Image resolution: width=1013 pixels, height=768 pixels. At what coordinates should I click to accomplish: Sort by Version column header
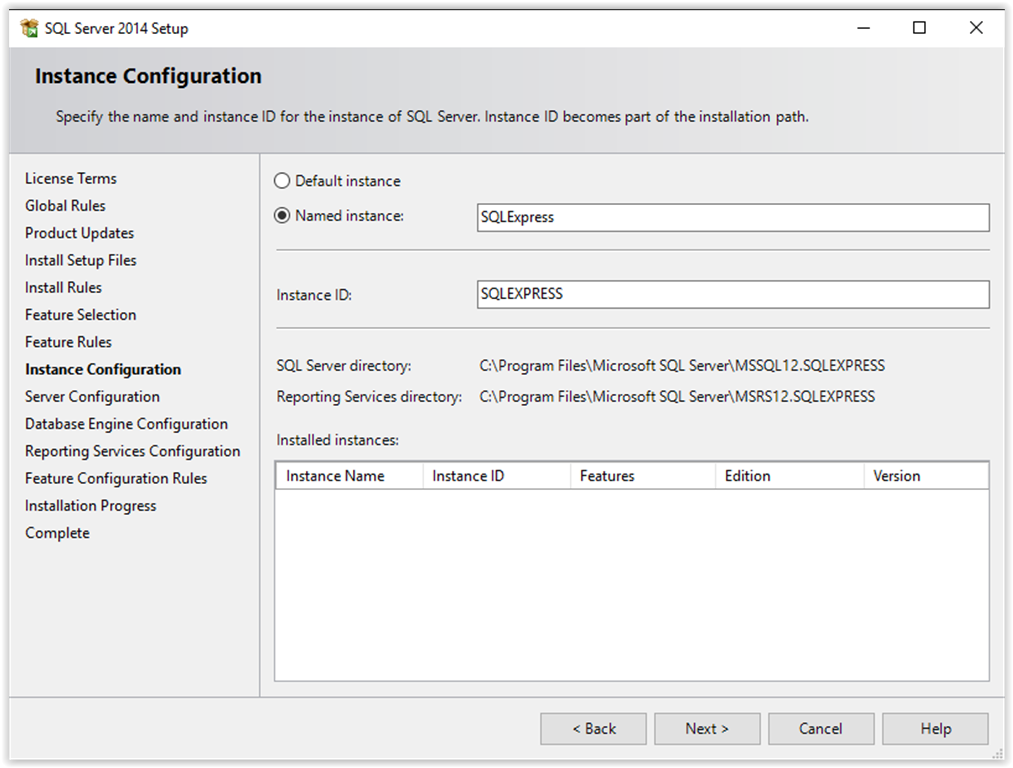pos(926,476)
